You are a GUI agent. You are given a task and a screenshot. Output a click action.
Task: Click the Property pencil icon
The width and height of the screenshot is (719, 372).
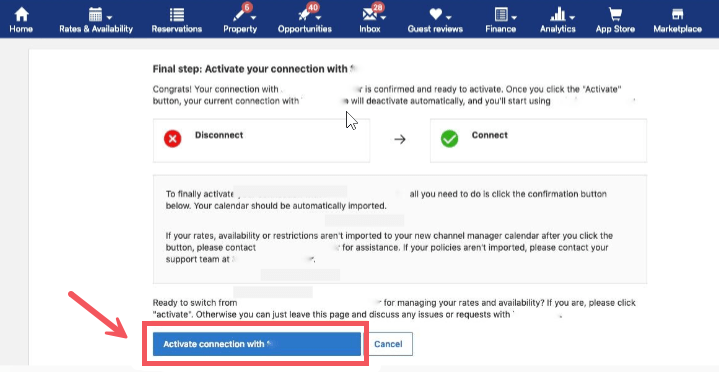click(240, 15)
